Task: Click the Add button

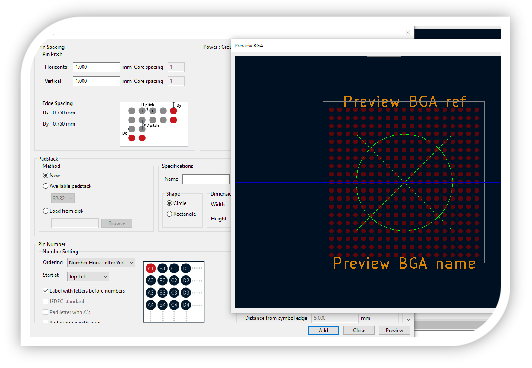Action: [323, 330]
